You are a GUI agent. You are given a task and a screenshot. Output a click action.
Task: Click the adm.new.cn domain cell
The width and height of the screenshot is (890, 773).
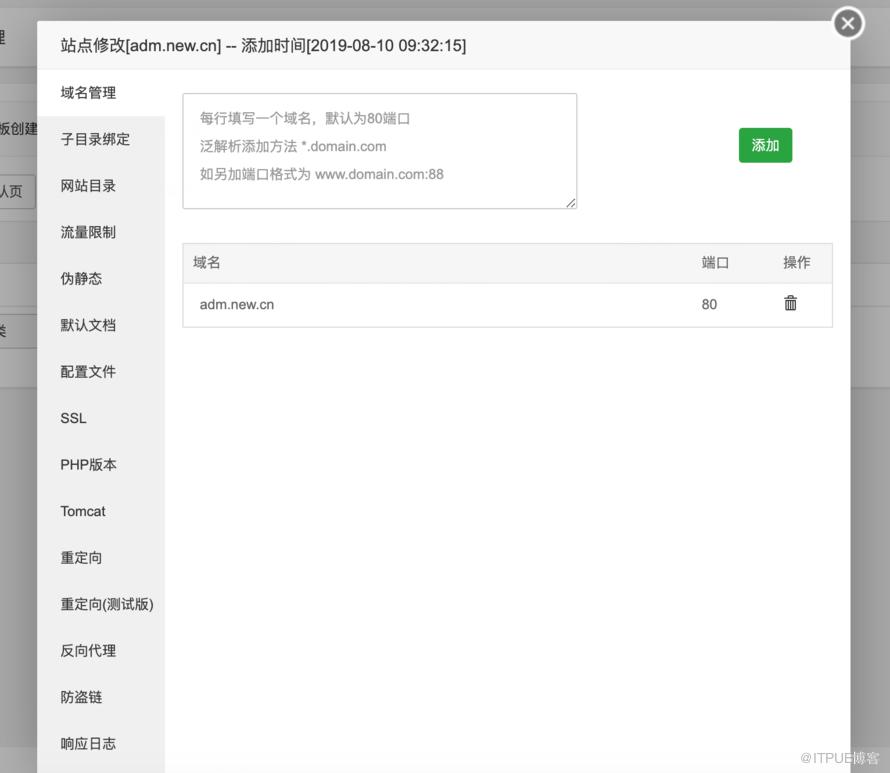point(237,305)
